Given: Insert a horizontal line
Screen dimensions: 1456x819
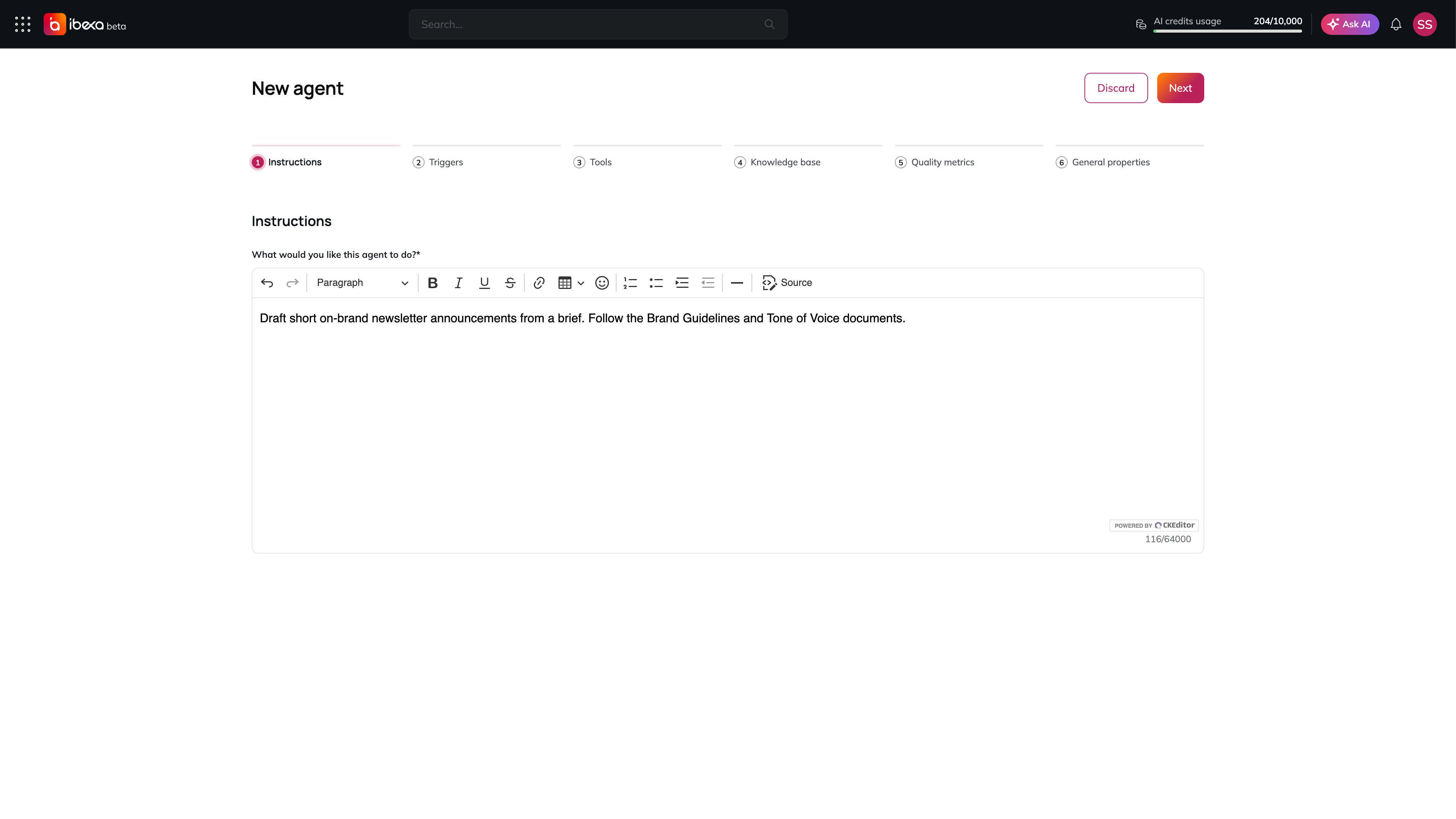Looking at the screenshot, I should coord(737,282).
